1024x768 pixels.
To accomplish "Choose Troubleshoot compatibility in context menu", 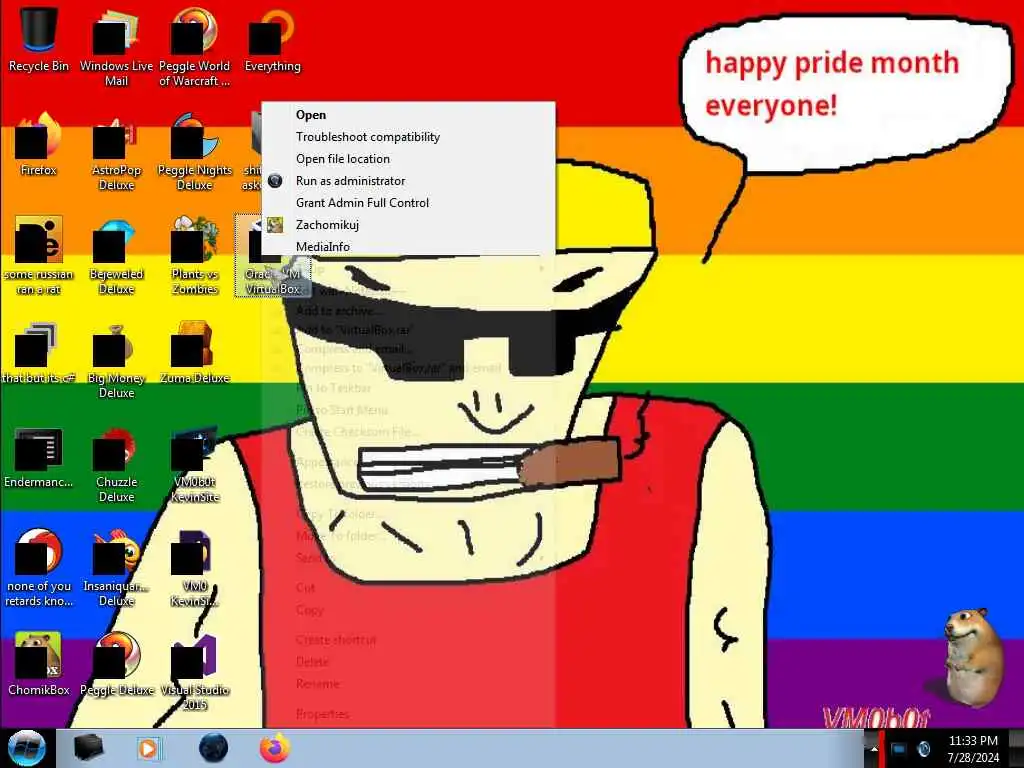I will (x=409, y=137).
